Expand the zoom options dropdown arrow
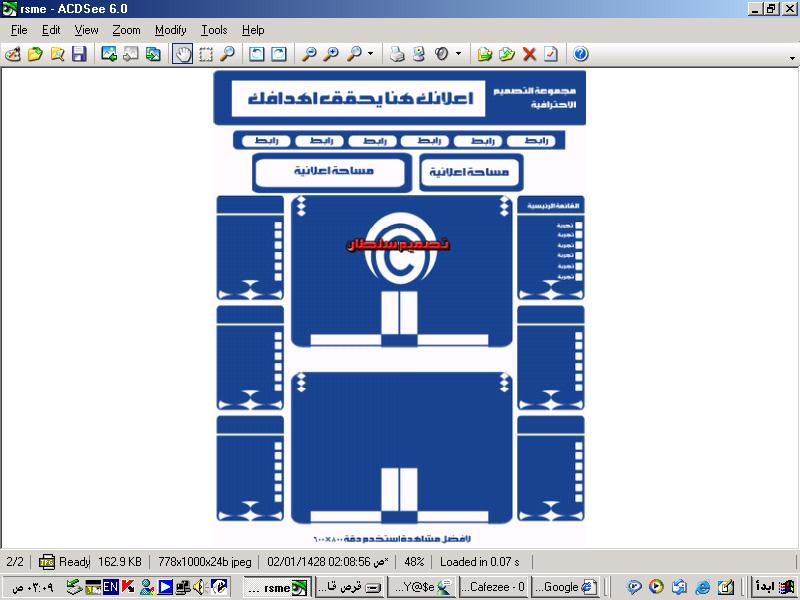 coord(370,54)
